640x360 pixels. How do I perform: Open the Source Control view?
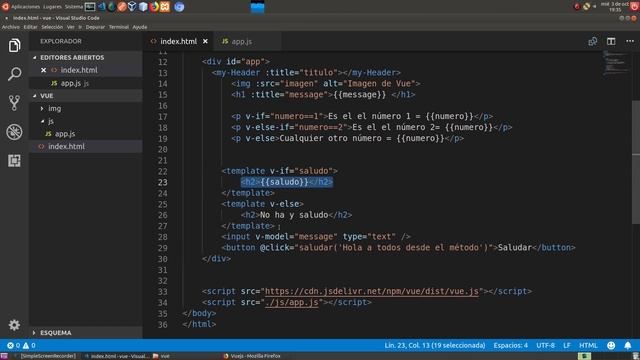click(14, 103)
